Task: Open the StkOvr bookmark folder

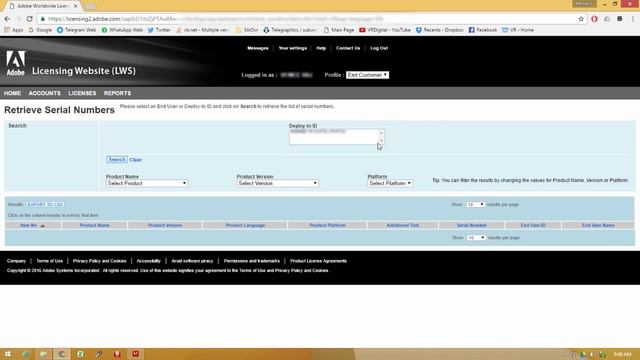Action: [x=247, y=30]
